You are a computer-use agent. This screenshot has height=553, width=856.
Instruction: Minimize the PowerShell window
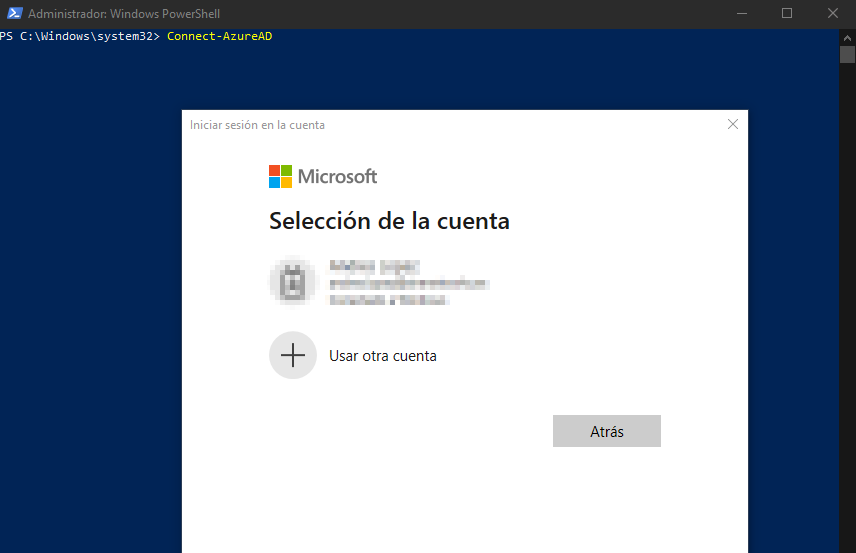[x=741, y=14]
